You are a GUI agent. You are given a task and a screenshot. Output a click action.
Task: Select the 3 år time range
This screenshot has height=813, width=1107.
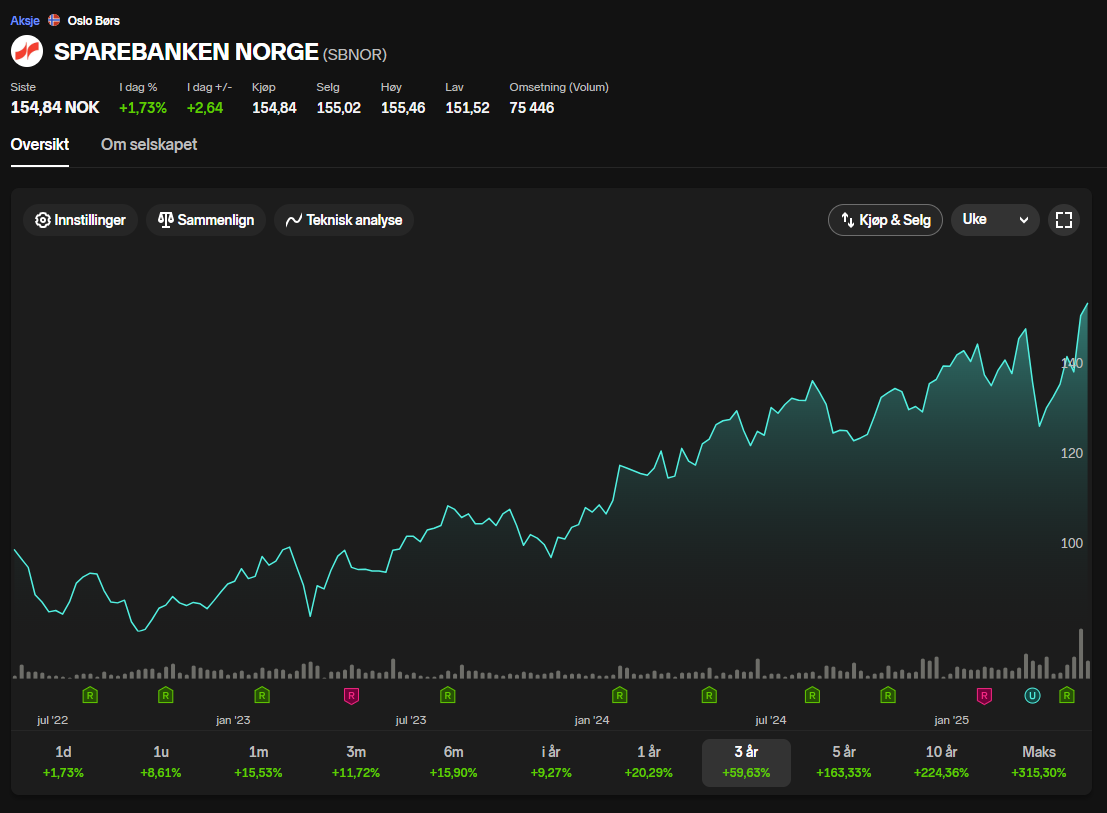tap(746, 762)
